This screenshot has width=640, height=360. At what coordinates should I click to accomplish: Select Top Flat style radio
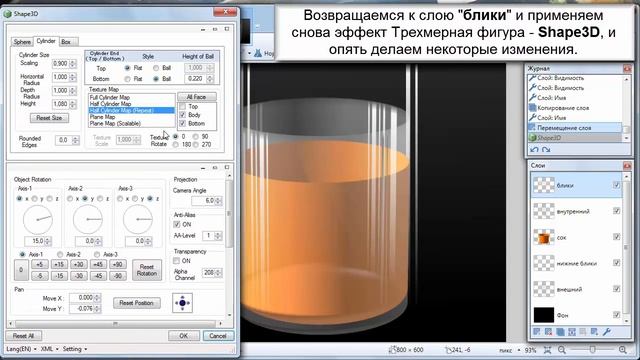pos(128,68)
